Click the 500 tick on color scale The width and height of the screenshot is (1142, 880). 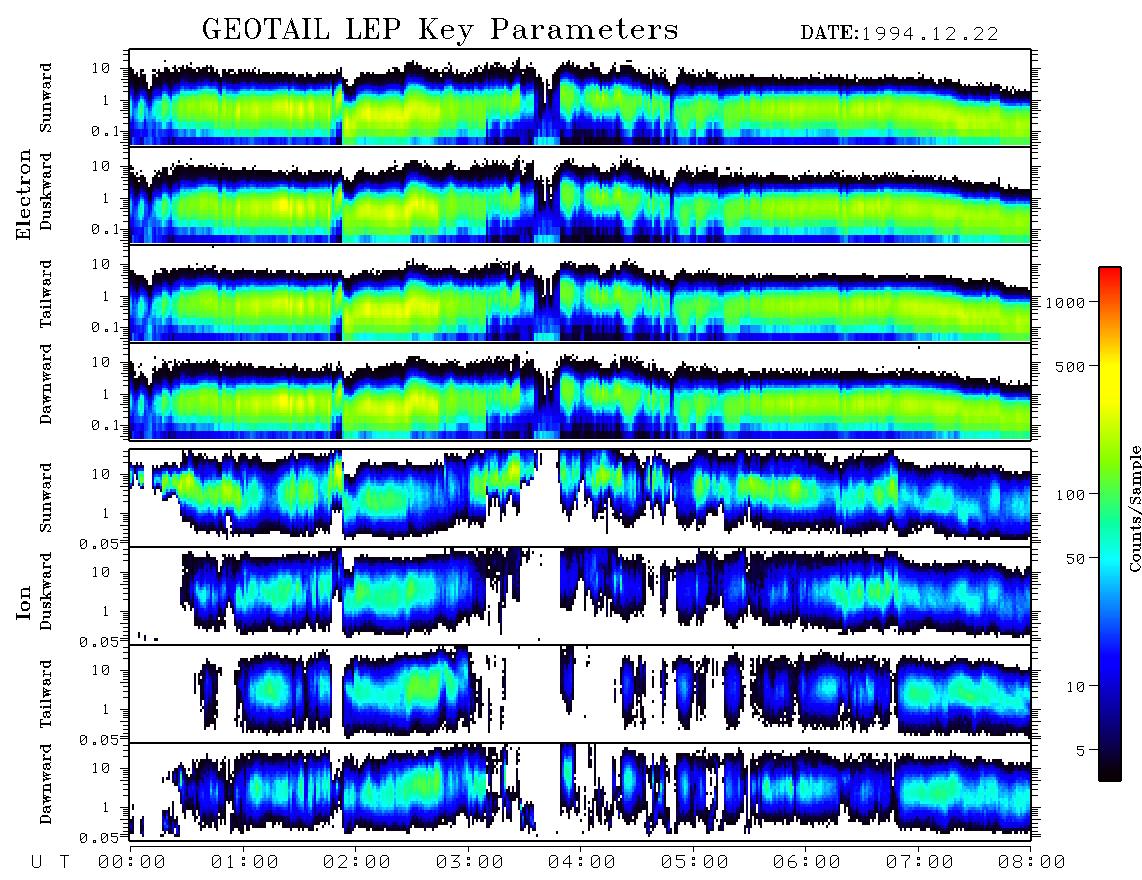click(x=1071, y=366)
